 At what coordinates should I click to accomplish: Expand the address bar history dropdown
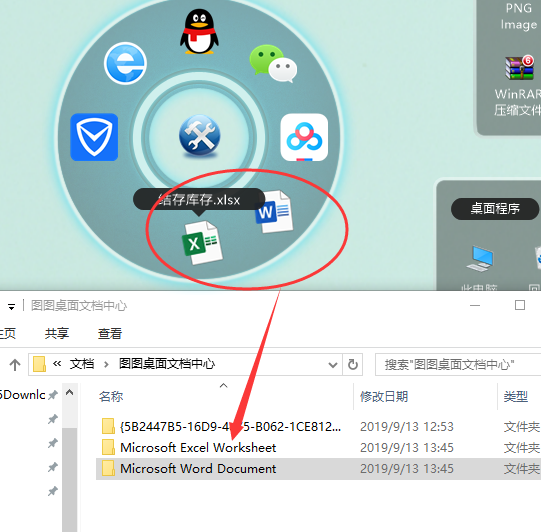click(x=333, y=365)
